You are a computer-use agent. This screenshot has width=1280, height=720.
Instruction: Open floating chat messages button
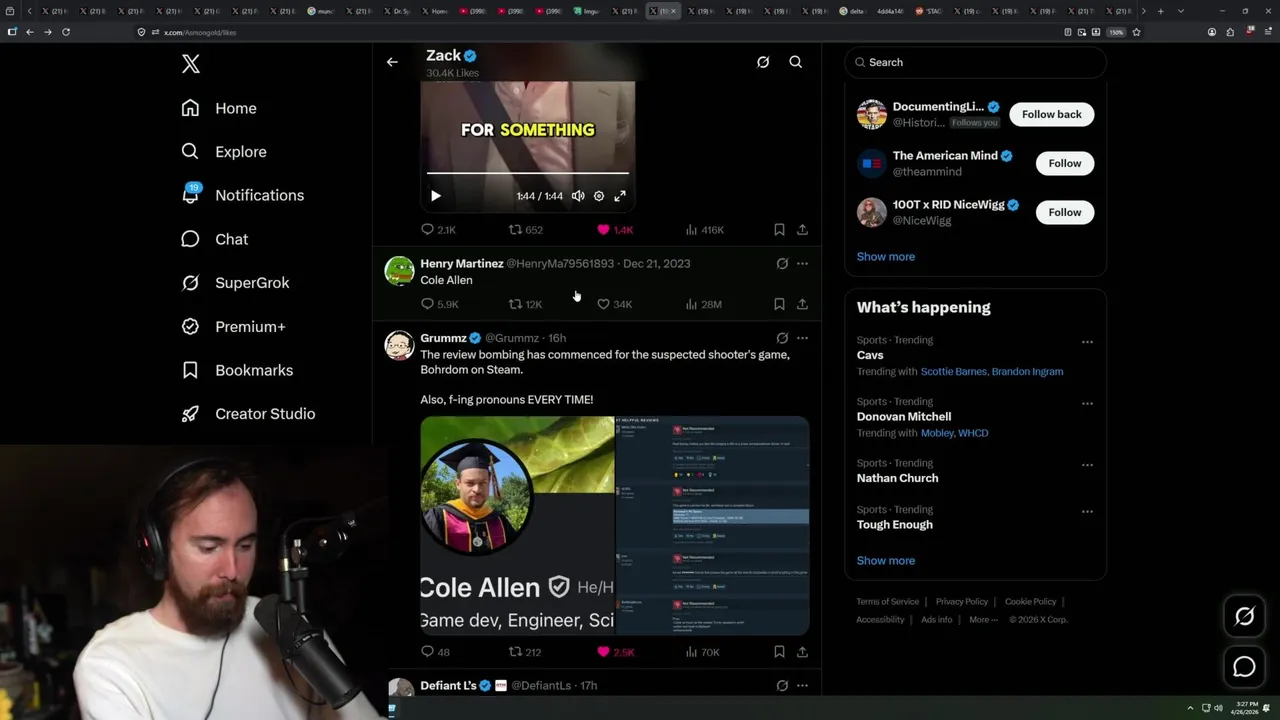[x=1244, y=667]
